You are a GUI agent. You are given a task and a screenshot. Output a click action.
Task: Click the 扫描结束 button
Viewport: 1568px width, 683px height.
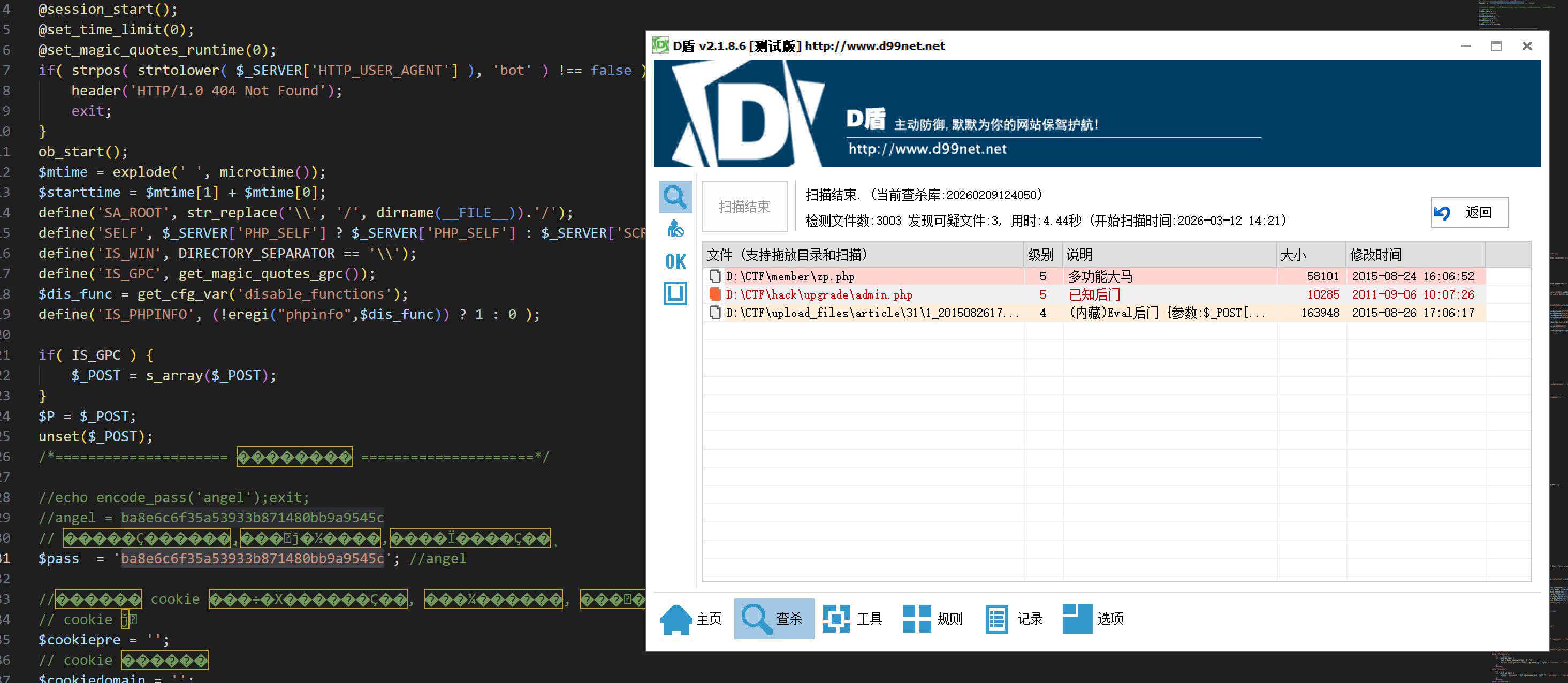(744, 207)
